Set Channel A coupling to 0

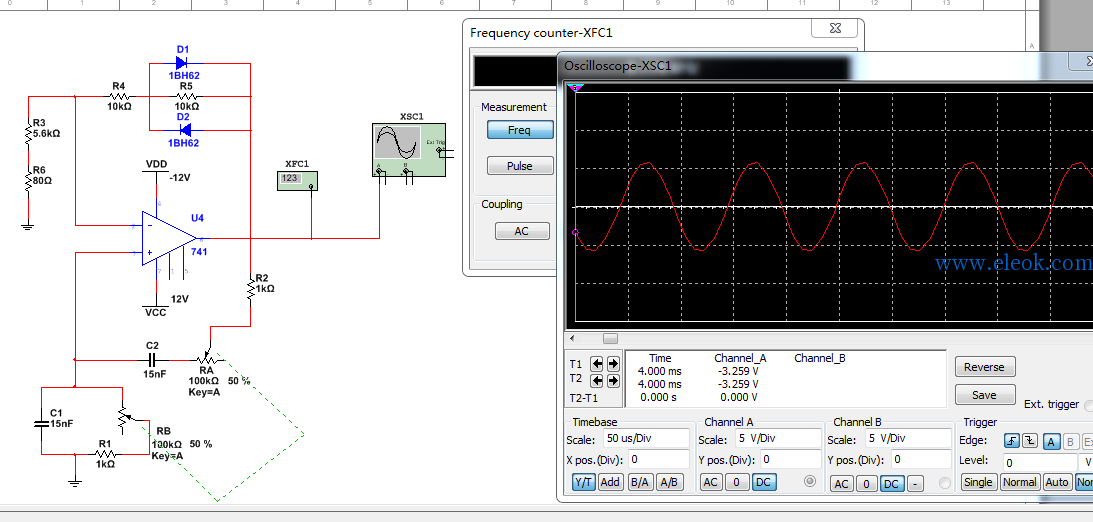pos(737,482)
